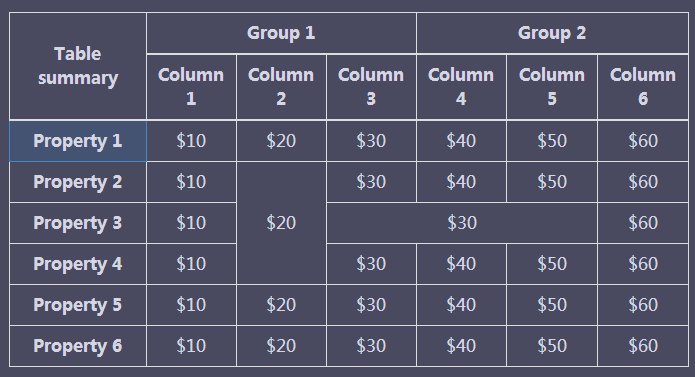Screen dimensions: 695x377
Task: Click the Property 4 row header
Action: [78, 264]
